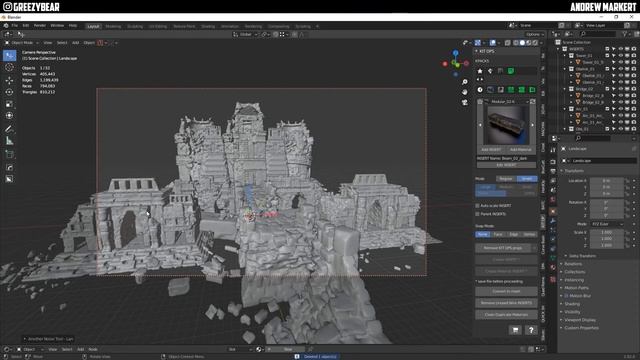
Task: Show previous INSERT thumbnail with left arrow
Action: [480, 125]
